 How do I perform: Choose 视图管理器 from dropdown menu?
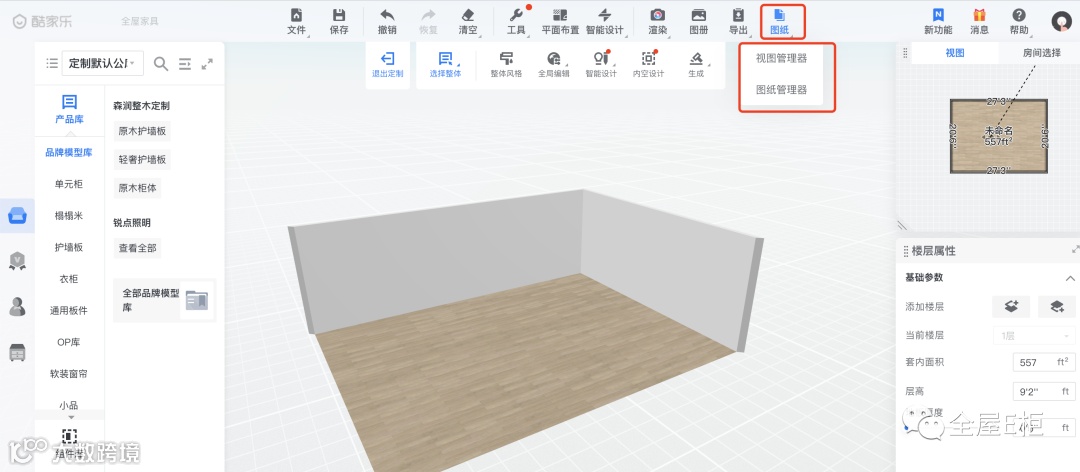[781, 59]
